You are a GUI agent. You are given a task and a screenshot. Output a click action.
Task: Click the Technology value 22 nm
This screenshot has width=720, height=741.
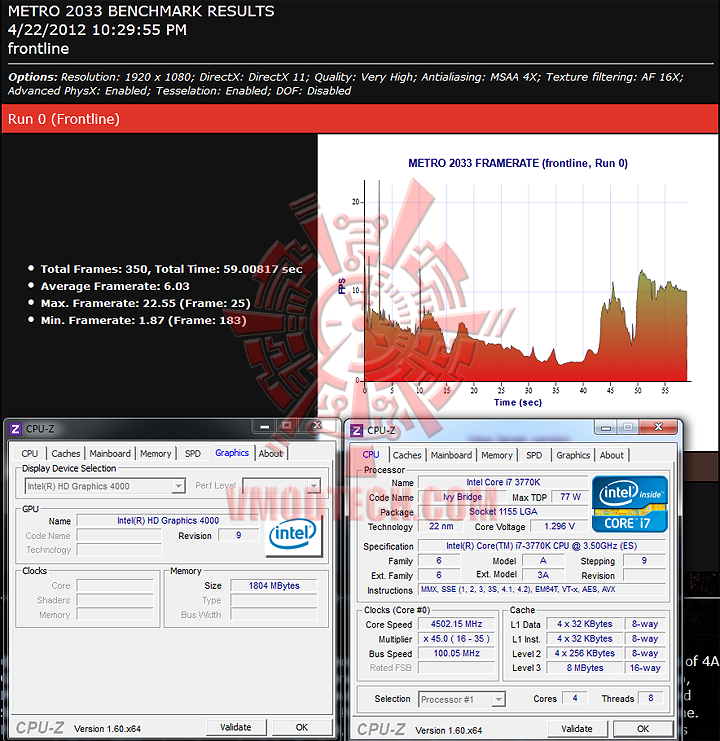coord(441,526)
